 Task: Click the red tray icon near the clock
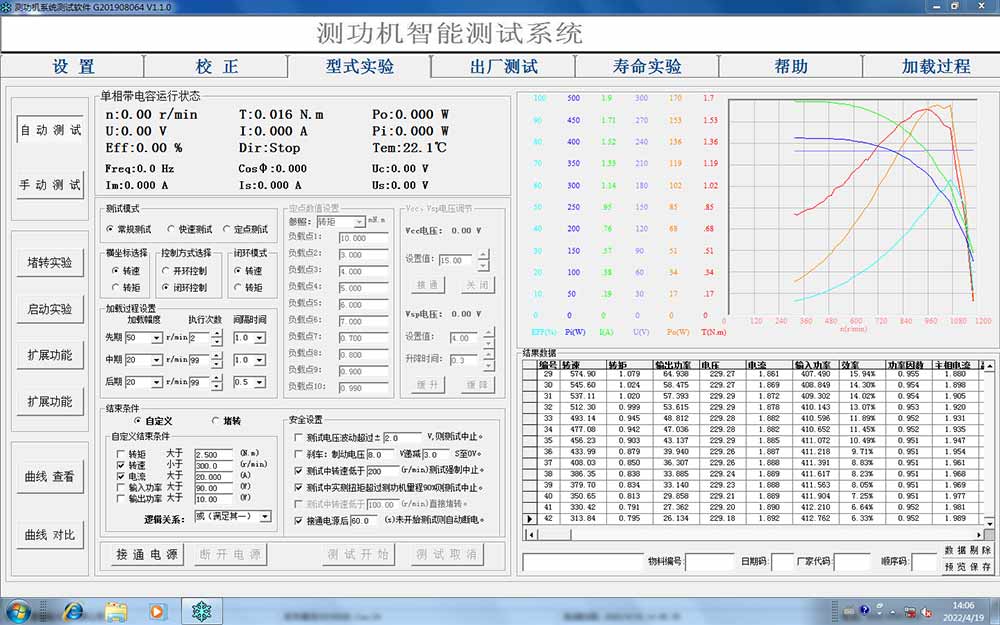tap(910, 612)
